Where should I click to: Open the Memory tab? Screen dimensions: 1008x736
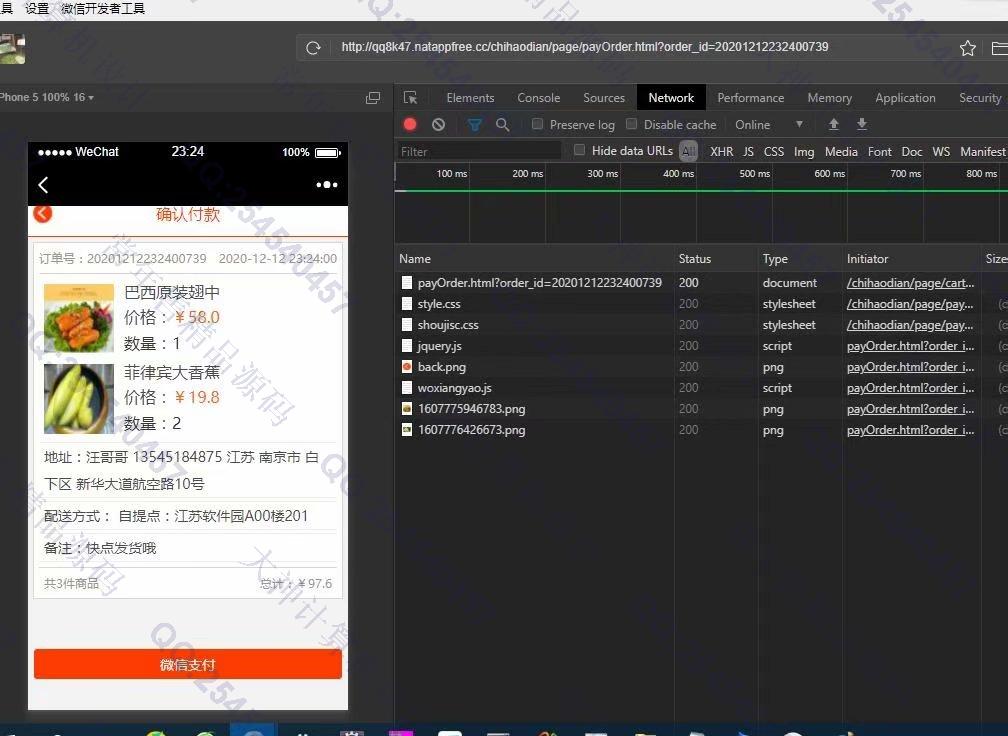(829, 98)
